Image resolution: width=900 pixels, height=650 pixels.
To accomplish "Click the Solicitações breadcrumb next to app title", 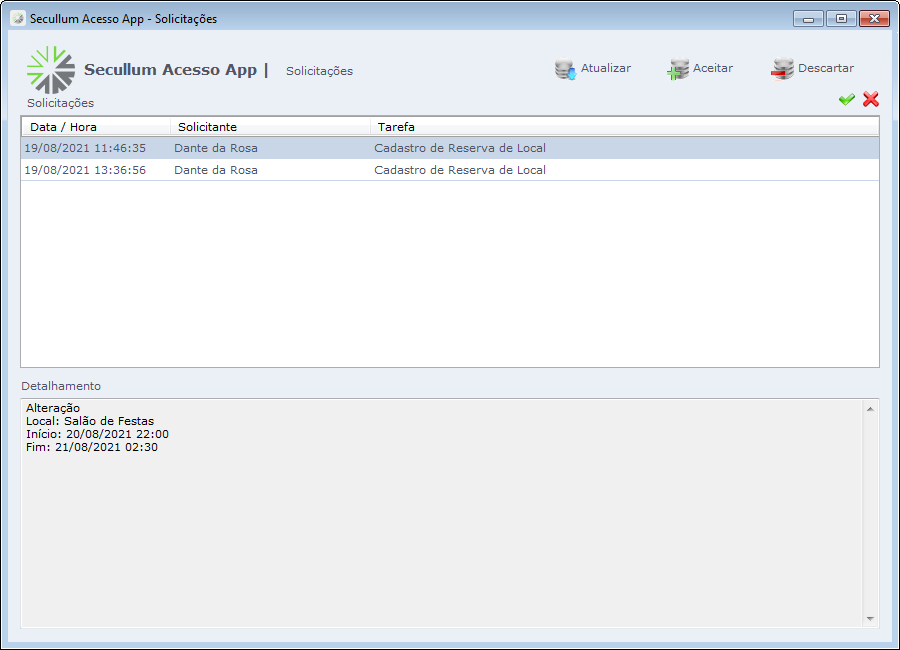I will pyautogui.click(x=319, y=71).
